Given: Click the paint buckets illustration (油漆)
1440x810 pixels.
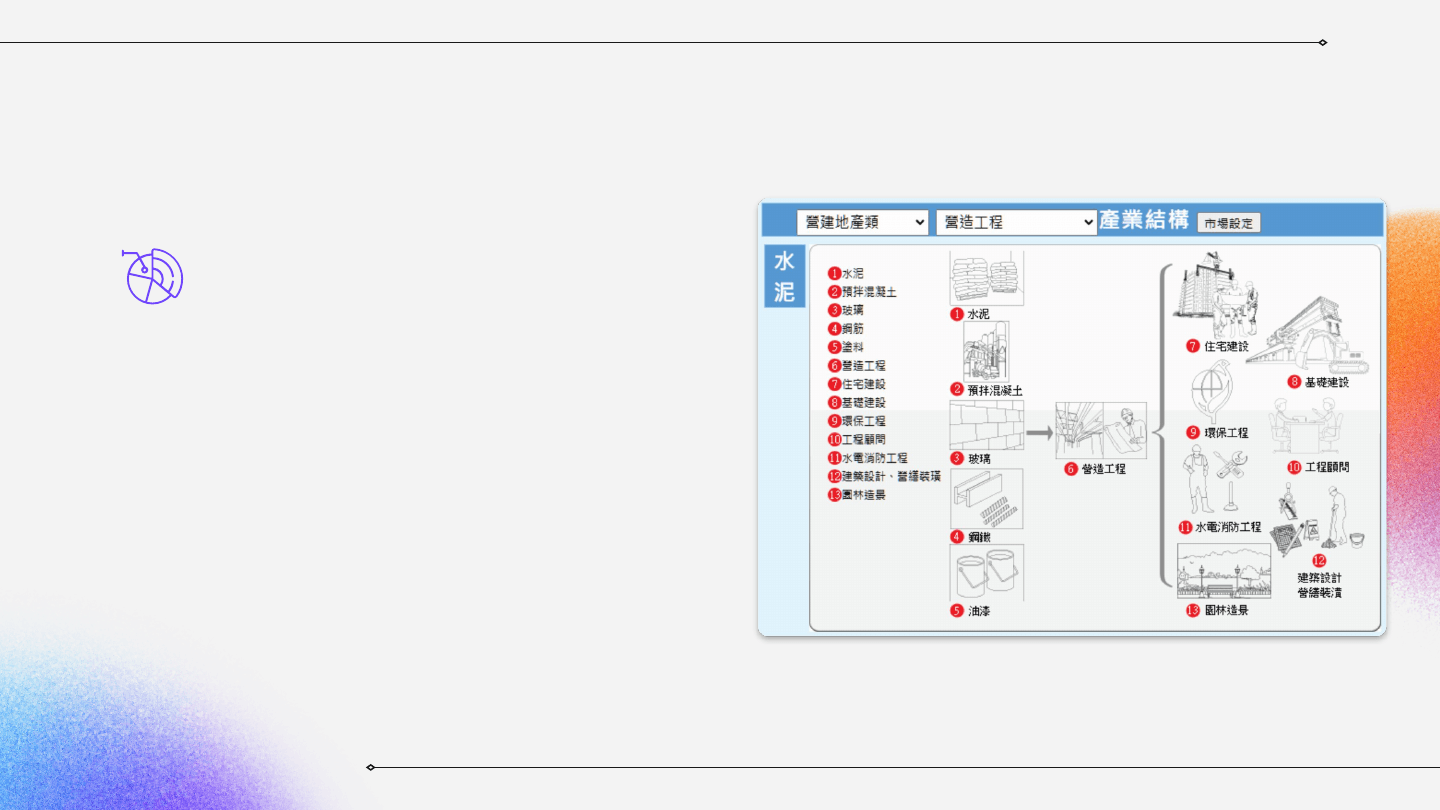Looking at the screenshot, I should (986, 572).
